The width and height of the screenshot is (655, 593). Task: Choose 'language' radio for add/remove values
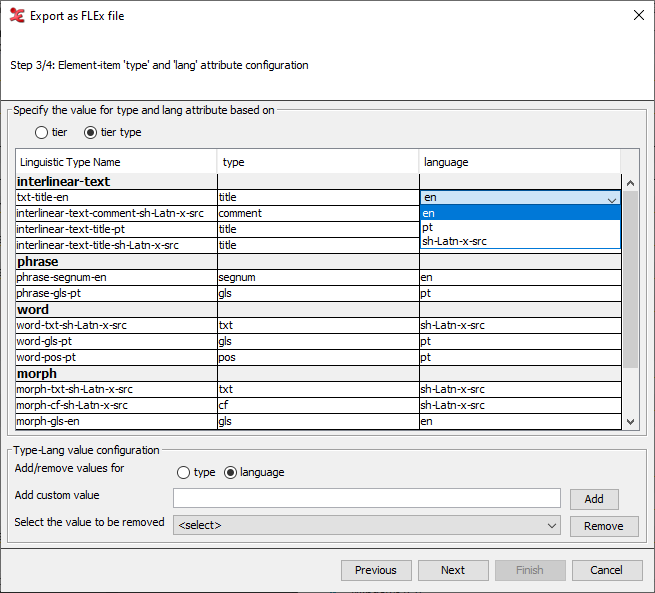[x=231, y=472]
